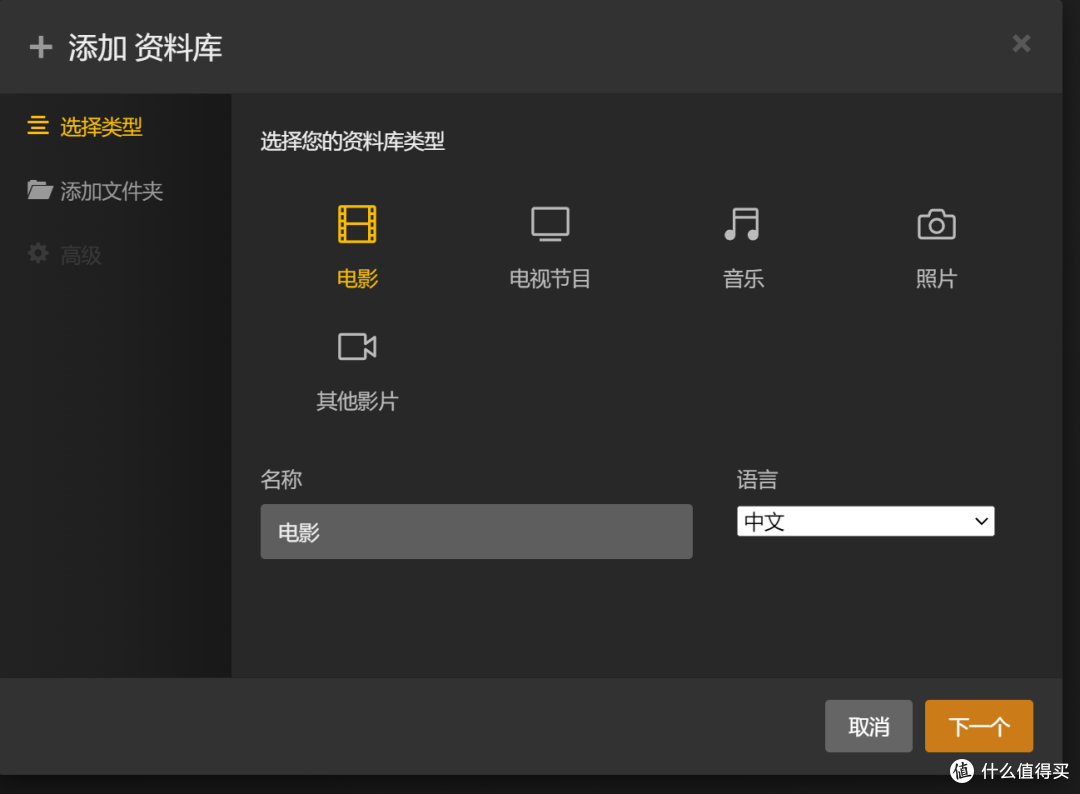Choose the 电视节目 TV monitor icon
The width and height of the screenshot is (1080, 794).
(x=550, y=224)
